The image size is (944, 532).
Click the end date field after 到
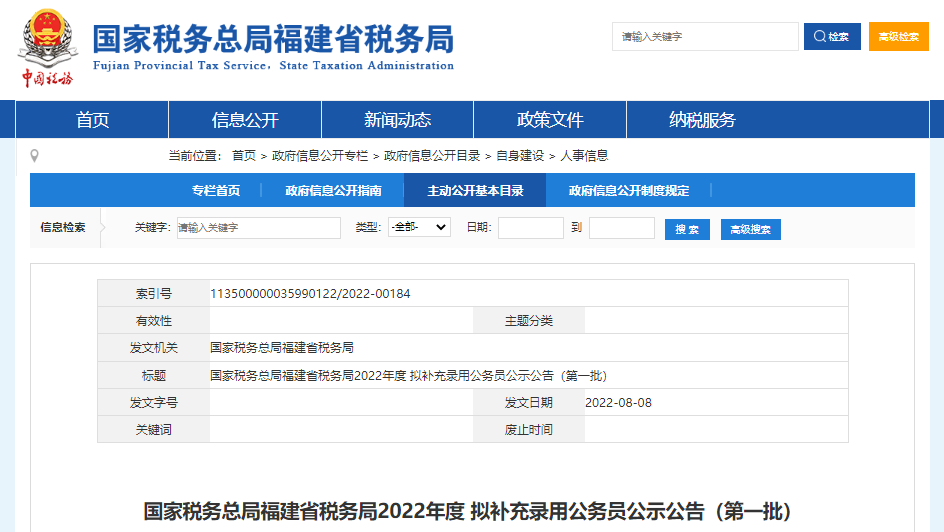(x=622, y=227)
